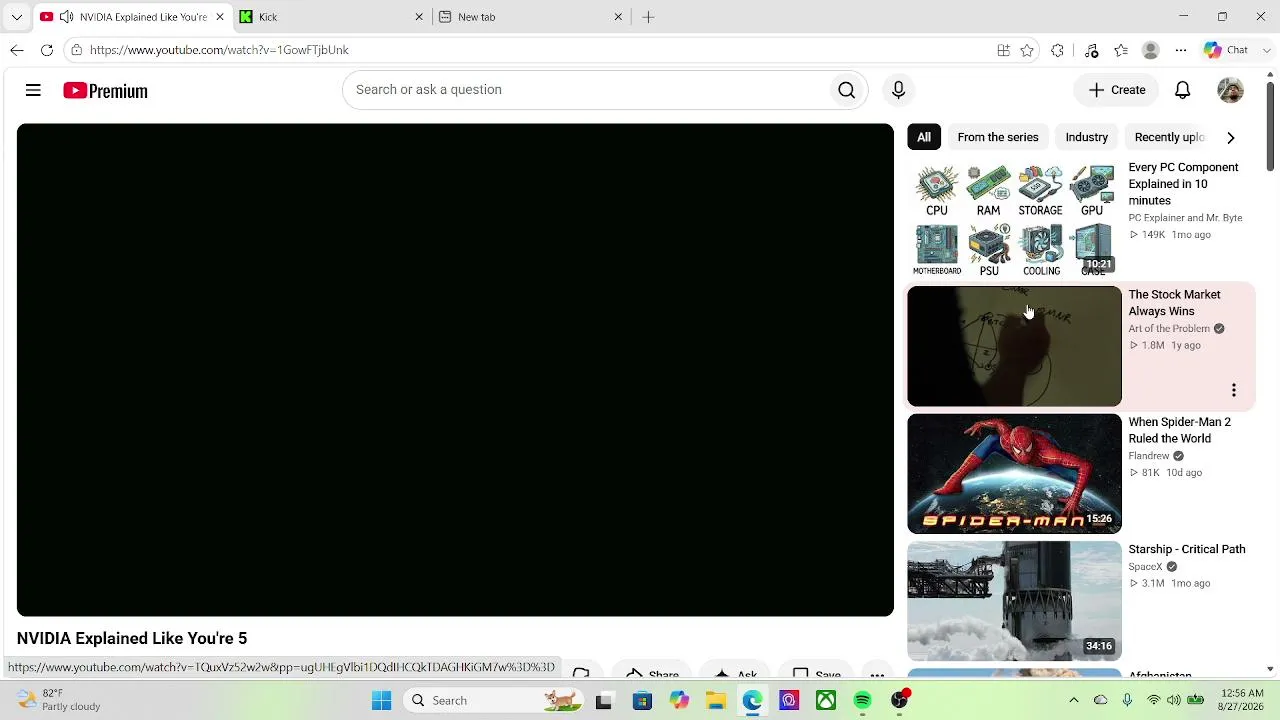Image resolution: width=1280 pixels, height=720 pixels.
Task: Open Copilot from the taskbar
Action: (679, 701)
